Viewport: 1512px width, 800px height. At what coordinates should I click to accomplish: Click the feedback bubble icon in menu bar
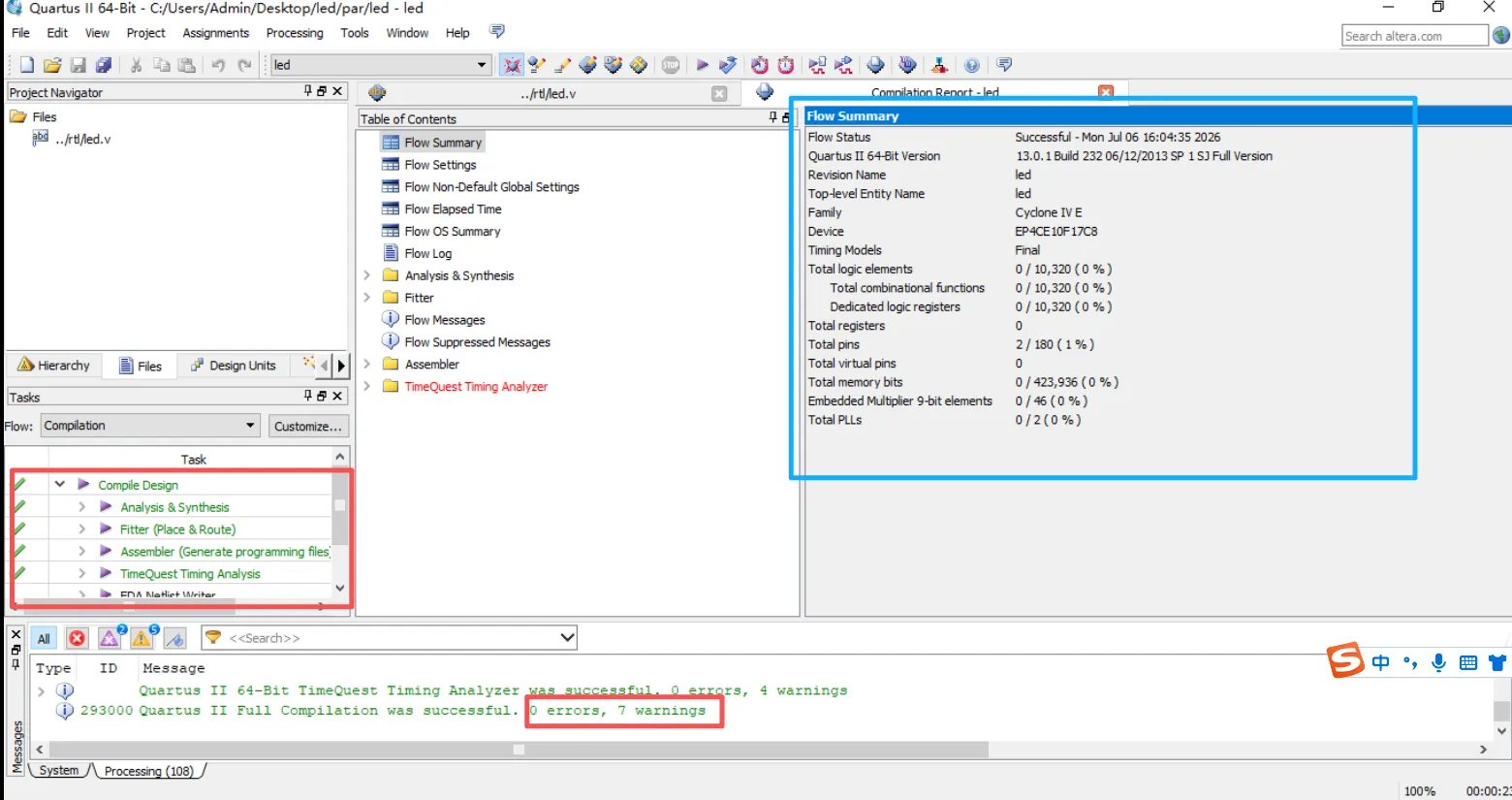[x=497, y=32]
